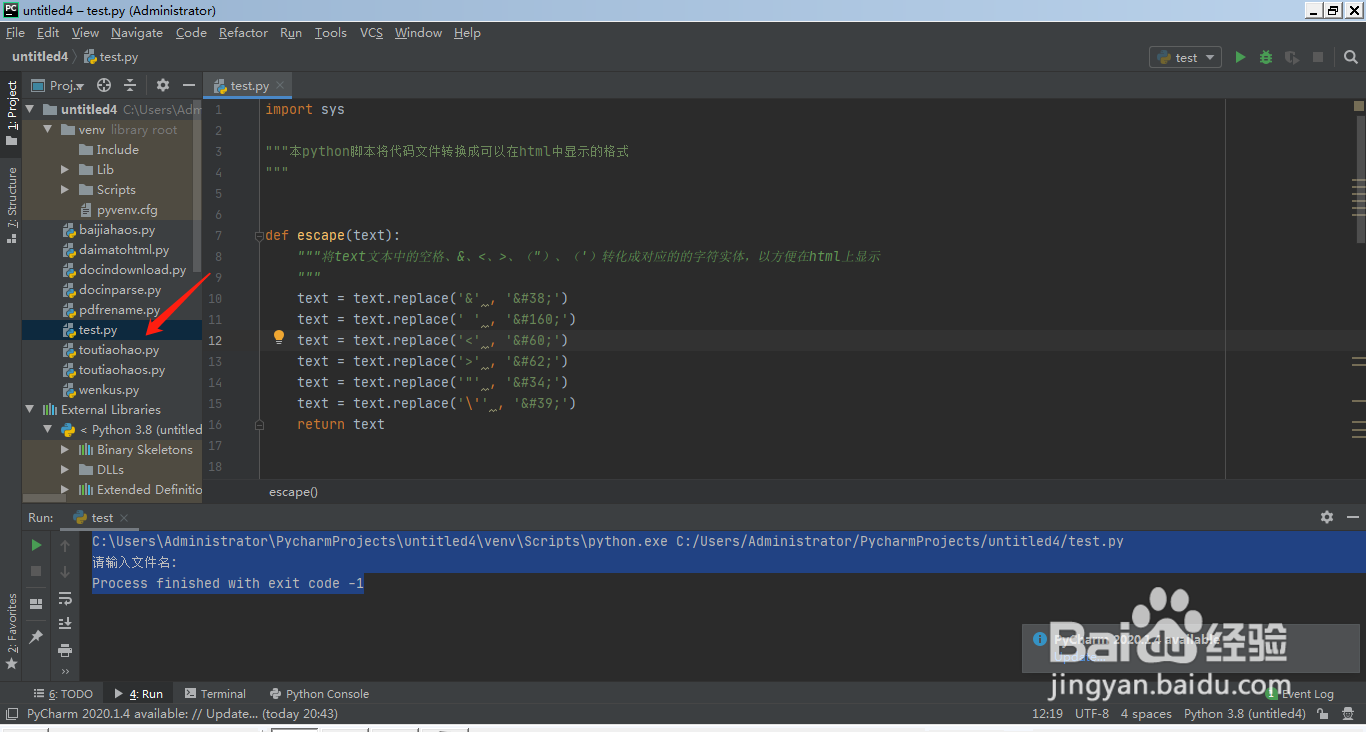
Task: Fold the escape function at line 7 gutter
Action: (x=259, y=236)
